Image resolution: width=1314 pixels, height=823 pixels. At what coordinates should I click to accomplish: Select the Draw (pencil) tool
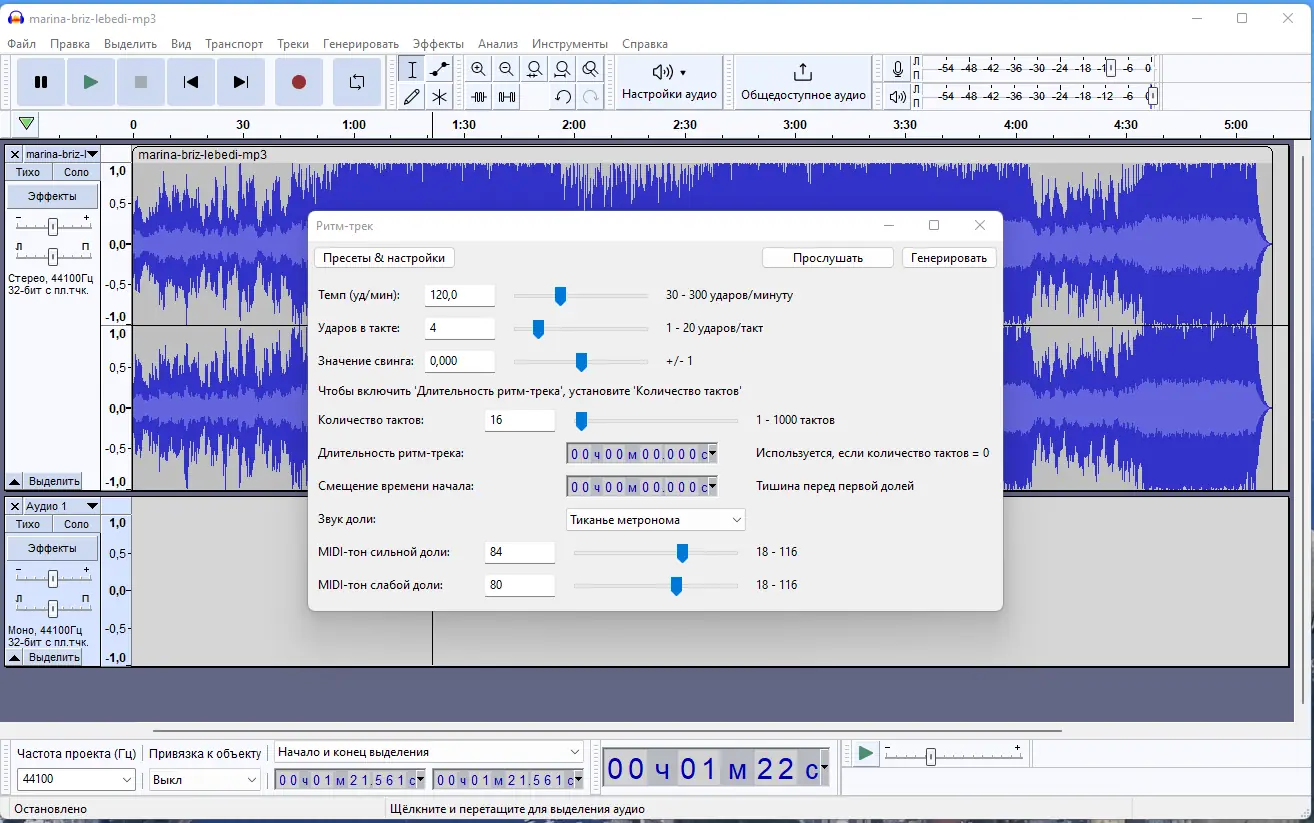coord(411,97)
